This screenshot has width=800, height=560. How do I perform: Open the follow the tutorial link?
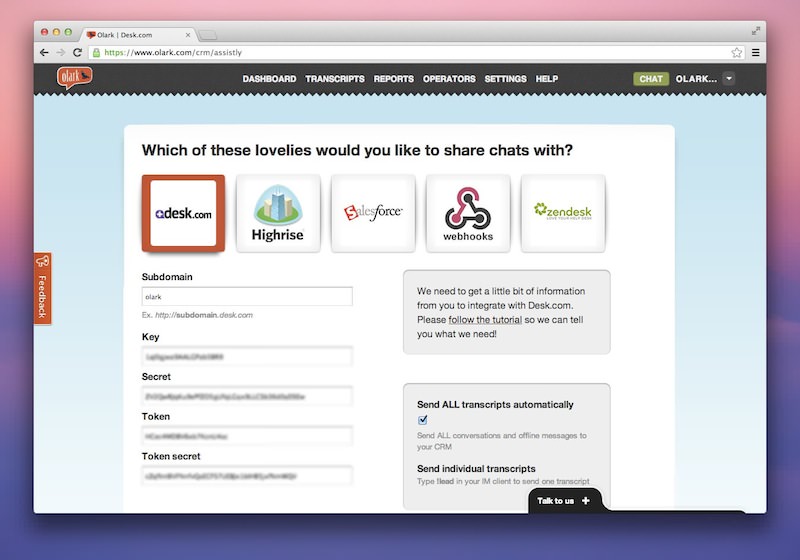[x=485, y=320]
